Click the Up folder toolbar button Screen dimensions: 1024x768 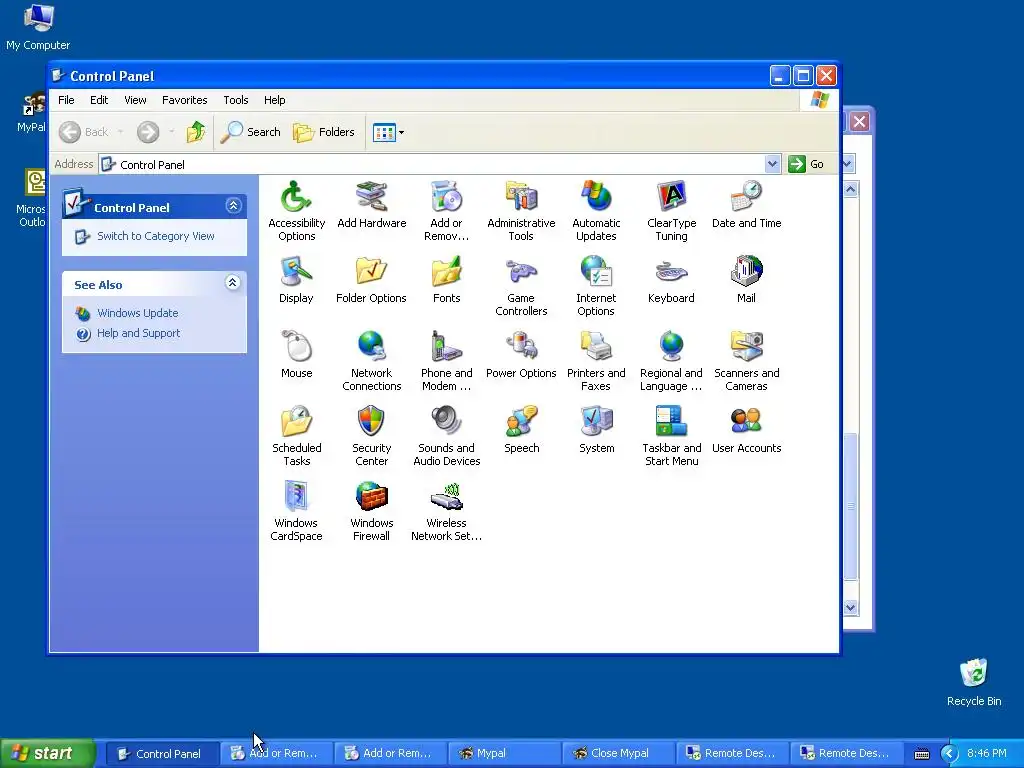pyautogui.click(x=195, y=132)
